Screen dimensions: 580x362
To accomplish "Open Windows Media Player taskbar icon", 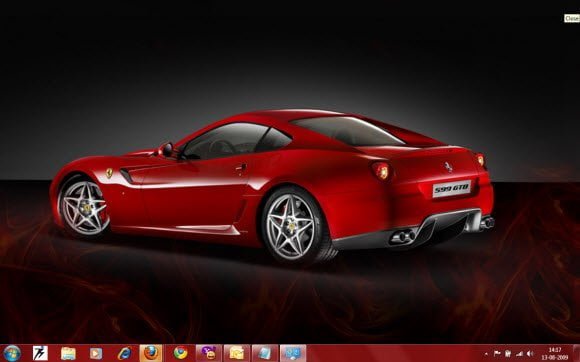I will coord(96,353).
